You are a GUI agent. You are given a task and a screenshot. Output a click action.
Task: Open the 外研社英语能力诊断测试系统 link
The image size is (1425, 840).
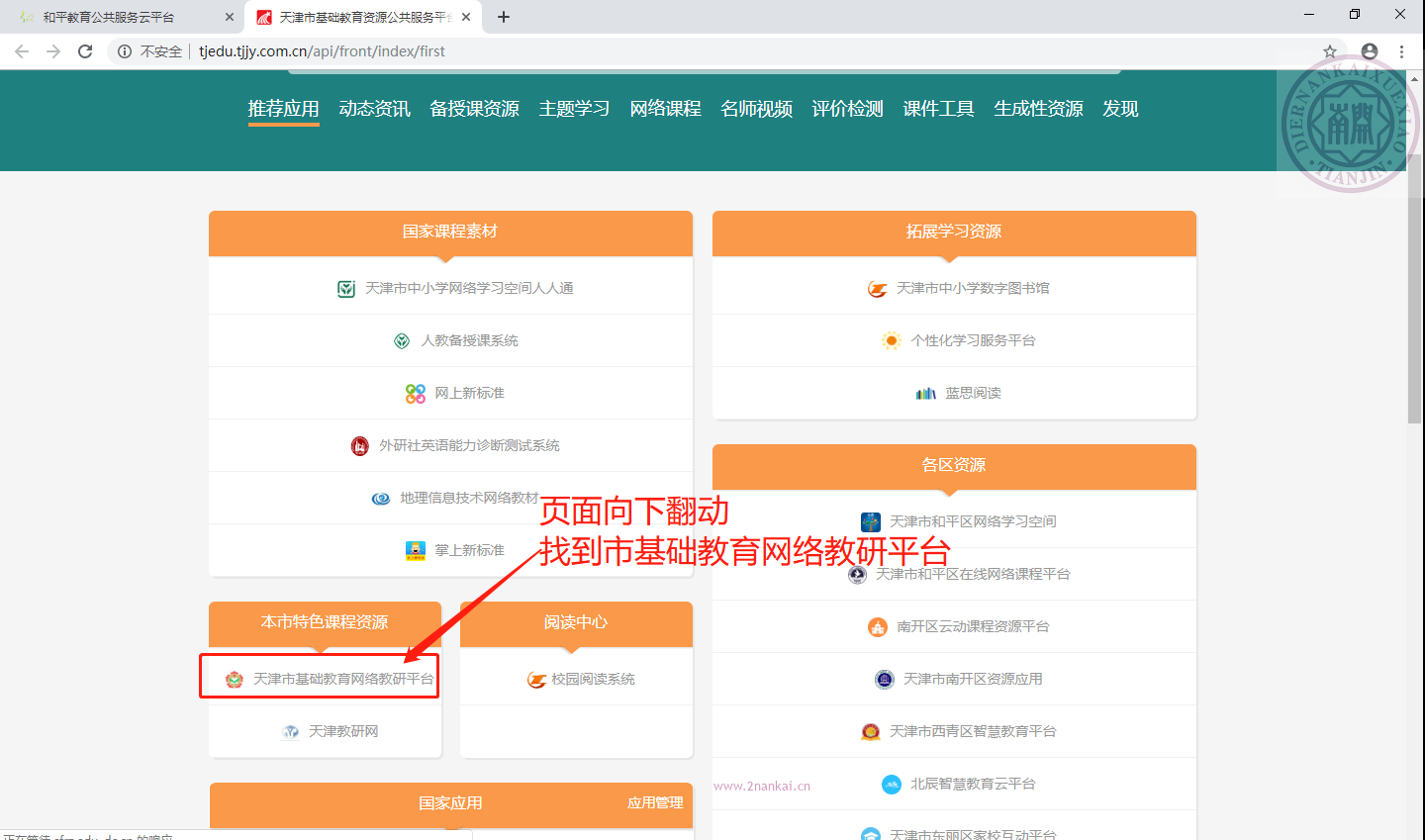(469, 445)
